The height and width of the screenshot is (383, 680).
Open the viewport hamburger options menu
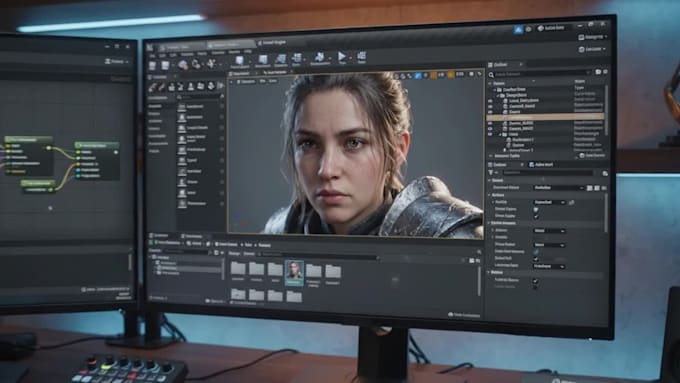tap(232, 81)
